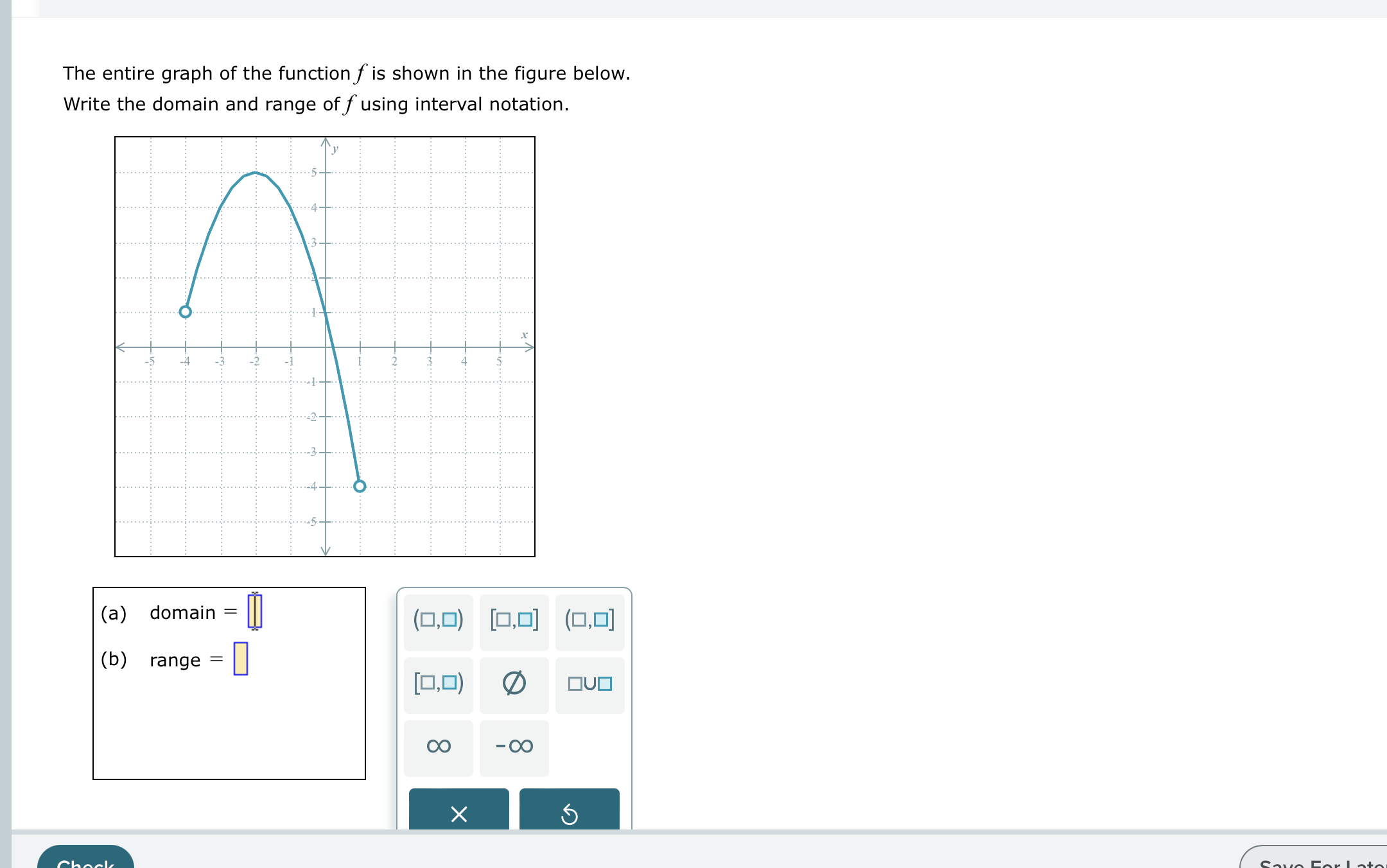Insert the union □∪□ template

[x=589, y=685]
